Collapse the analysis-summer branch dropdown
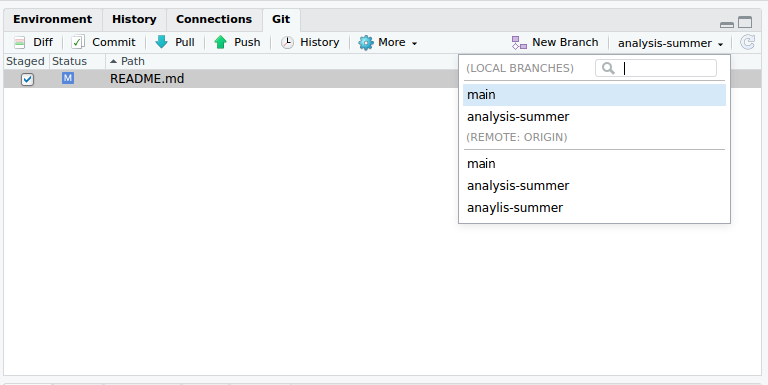Viewport: 768px width, 385px height. (x=670, y=43)
